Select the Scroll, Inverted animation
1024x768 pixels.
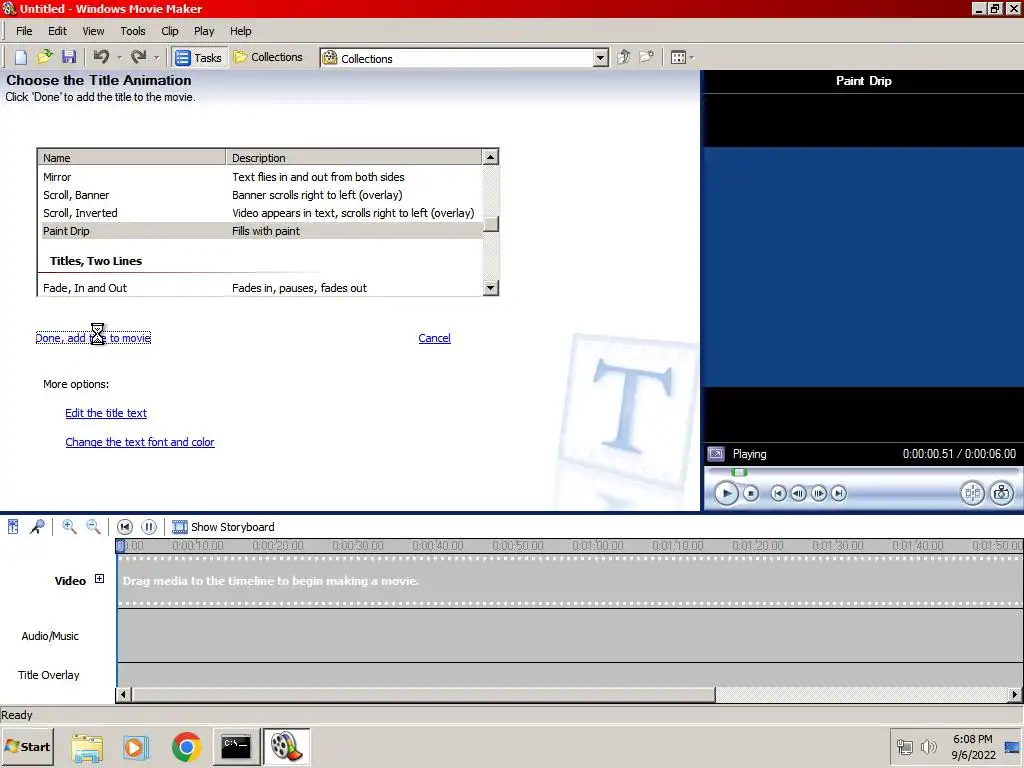(x=260, y=213)
